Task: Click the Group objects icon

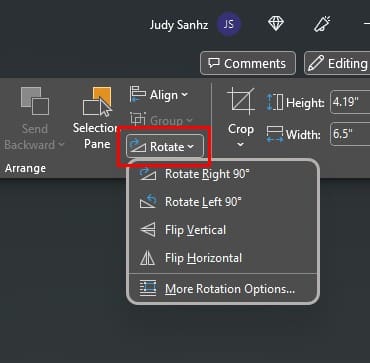Action: click(138, 120)
